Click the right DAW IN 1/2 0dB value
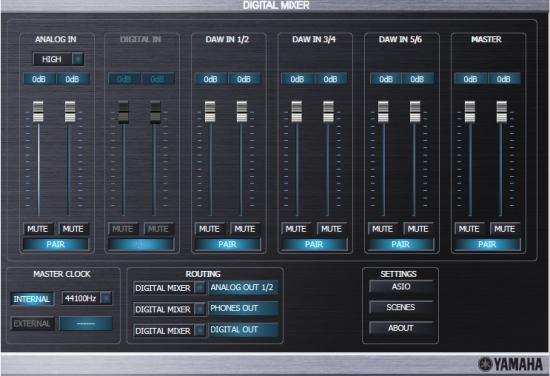Viewport: 550px width, 376px height. click(244, 79)
